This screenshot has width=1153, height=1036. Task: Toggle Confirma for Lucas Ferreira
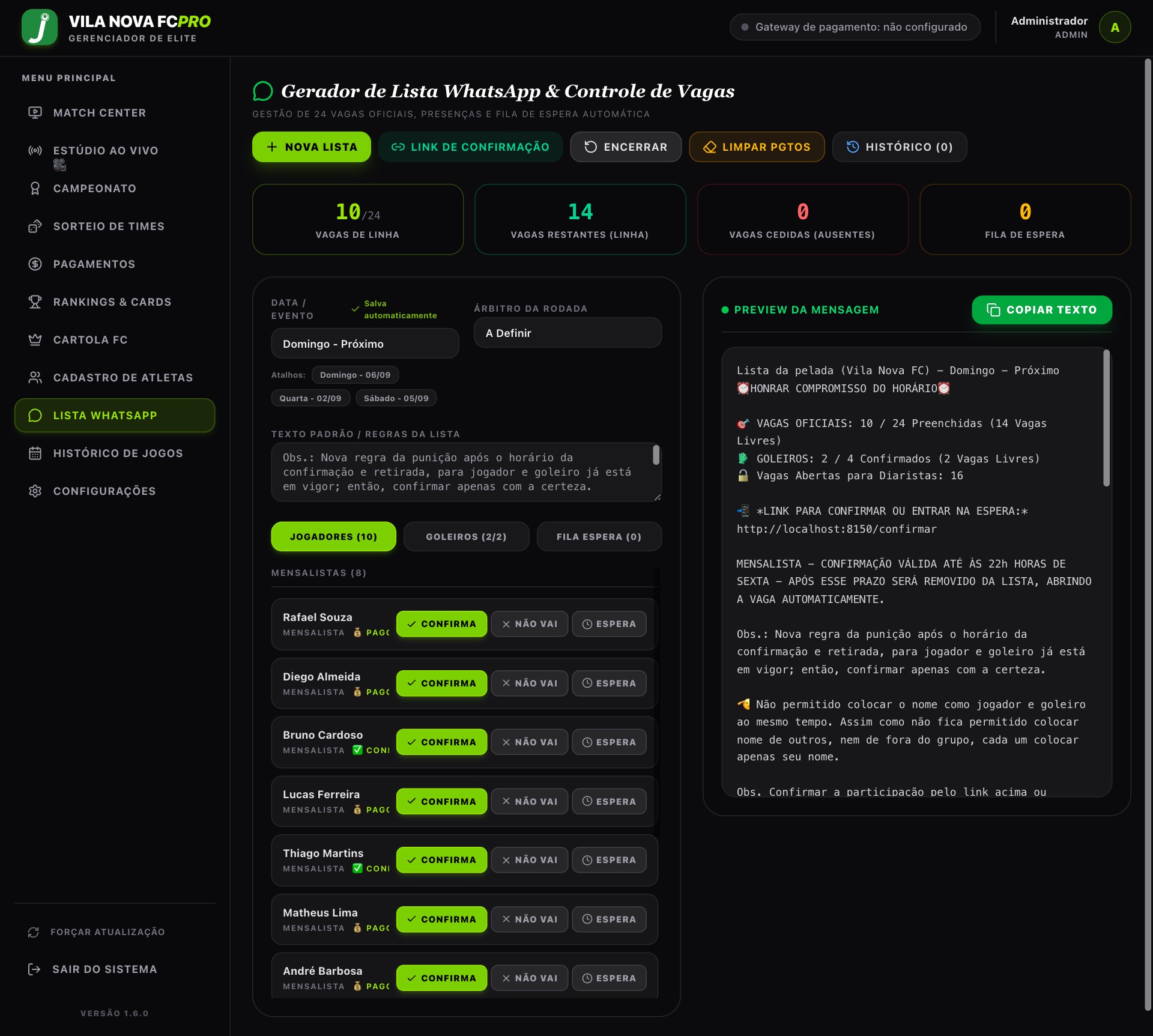tap(441, 801)
